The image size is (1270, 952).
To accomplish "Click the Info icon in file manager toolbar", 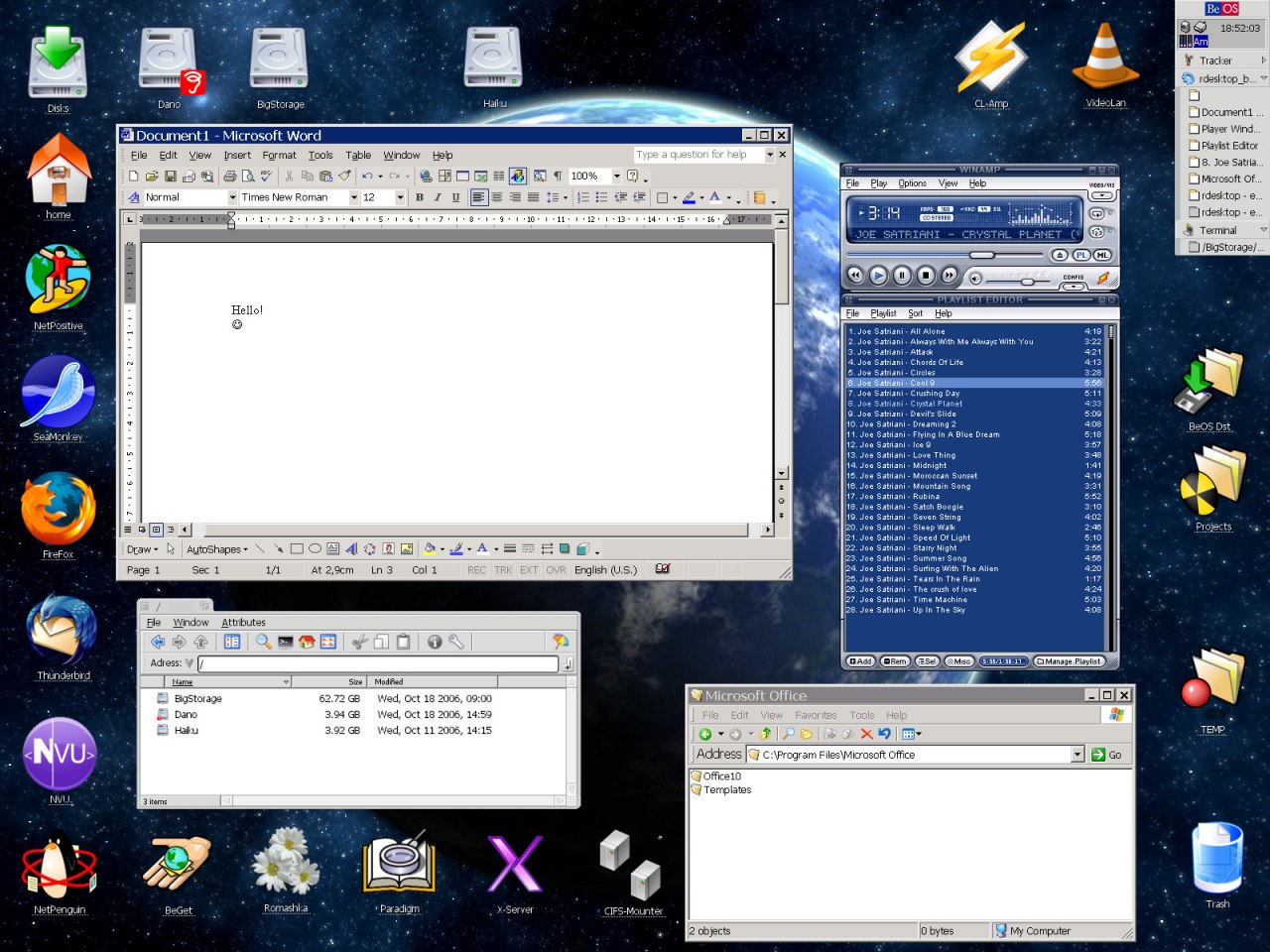I will (x=435, y=643).
